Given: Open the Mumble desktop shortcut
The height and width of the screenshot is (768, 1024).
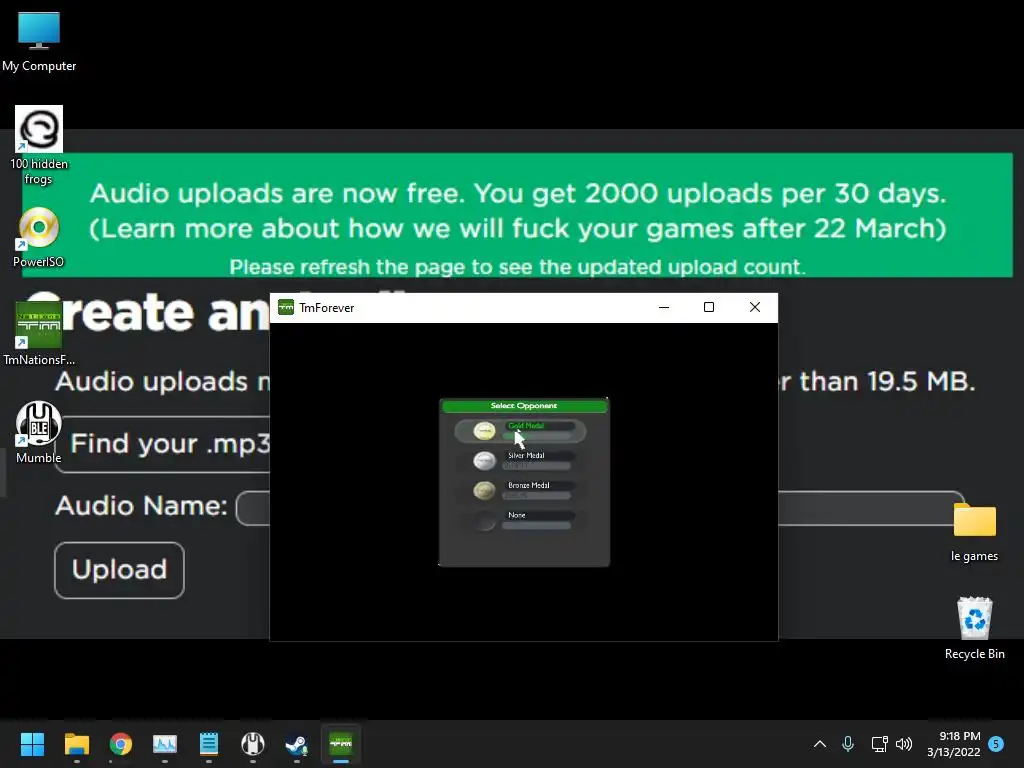Looking at the screenshot, I should 39,432.
